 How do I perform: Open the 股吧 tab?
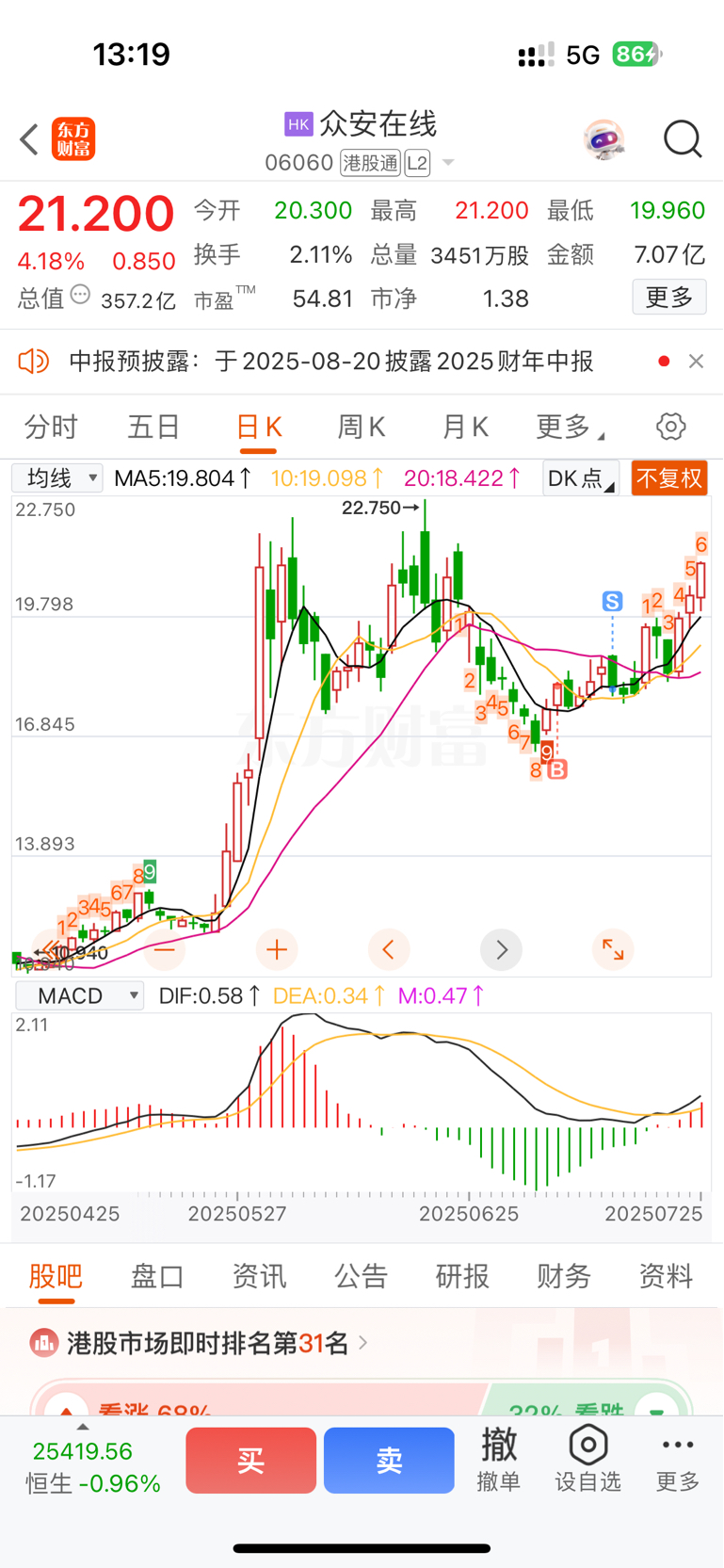coord(56,1276)
